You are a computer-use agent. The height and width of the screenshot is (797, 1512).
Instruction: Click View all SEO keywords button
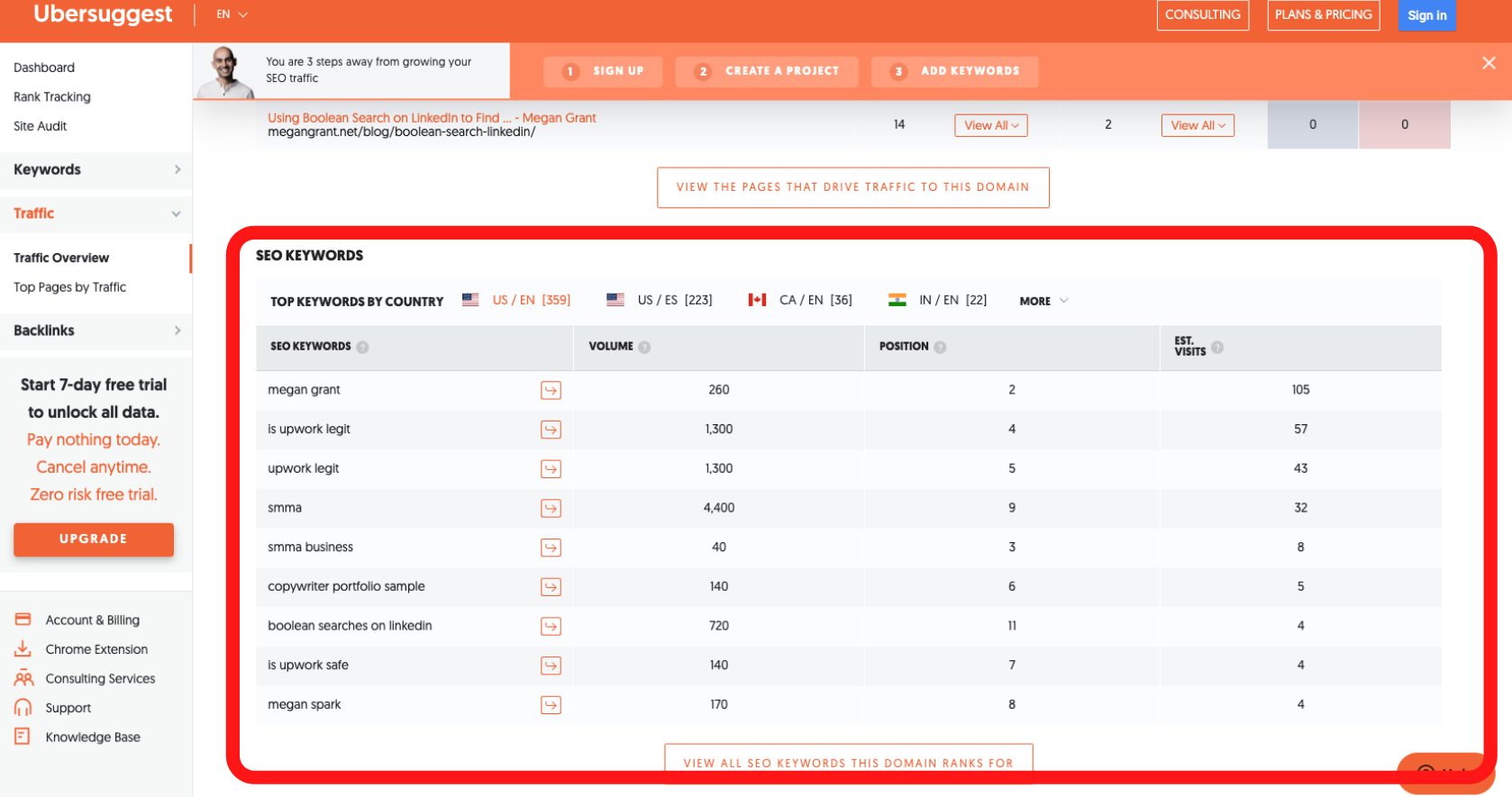[849, 762]
